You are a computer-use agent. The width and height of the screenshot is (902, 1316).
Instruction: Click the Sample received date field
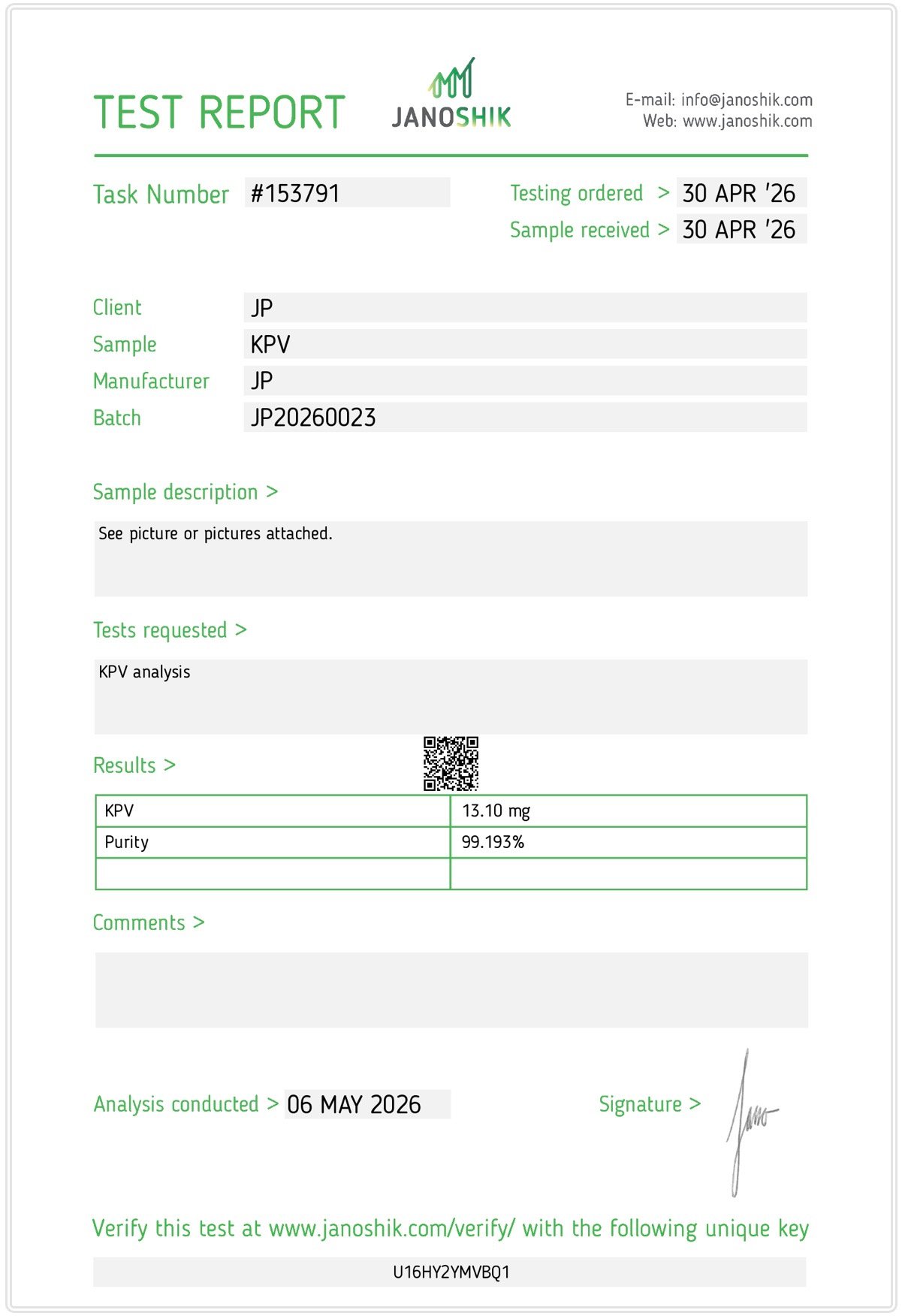741,229
